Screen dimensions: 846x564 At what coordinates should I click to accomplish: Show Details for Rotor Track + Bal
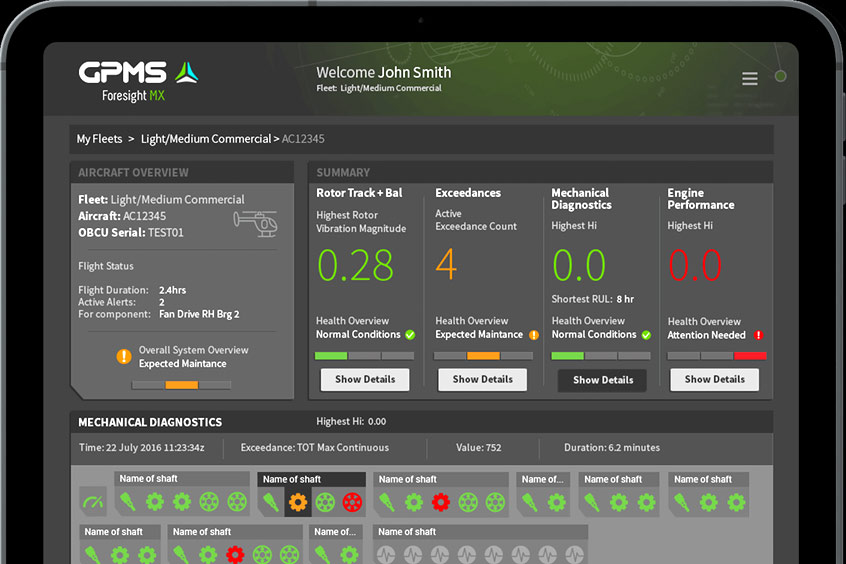click(365, 380)
